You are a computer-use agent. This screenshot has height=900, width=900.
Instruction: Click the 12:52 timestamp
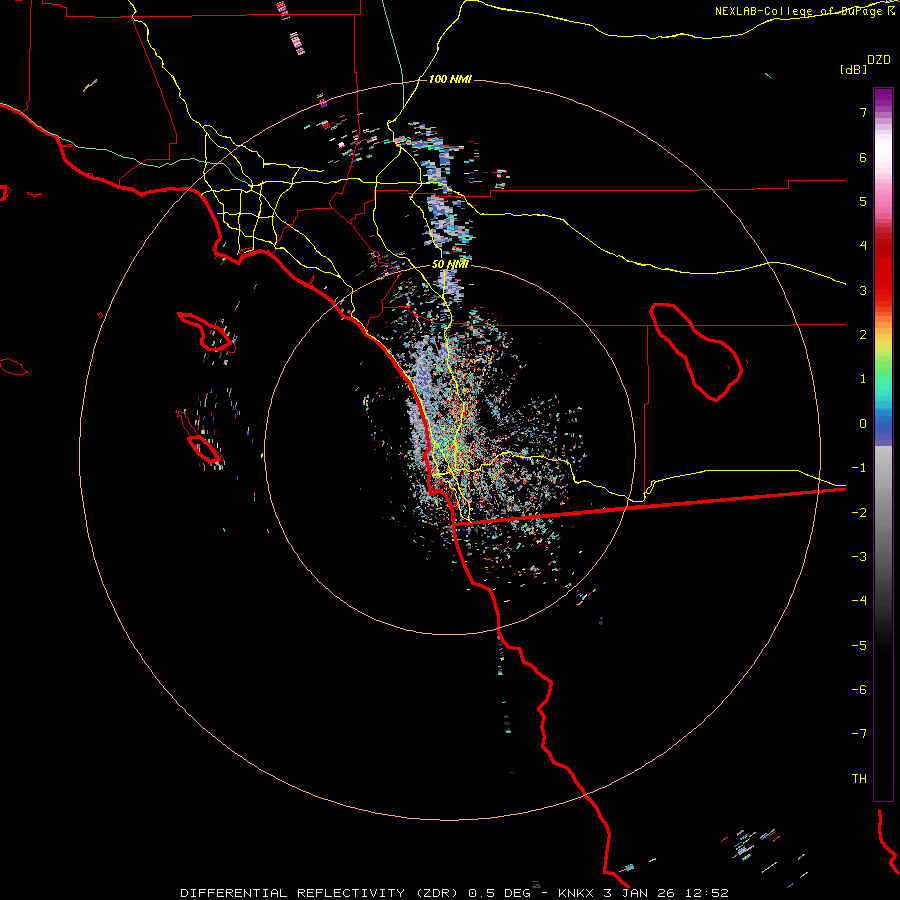[x=707, y=893]
